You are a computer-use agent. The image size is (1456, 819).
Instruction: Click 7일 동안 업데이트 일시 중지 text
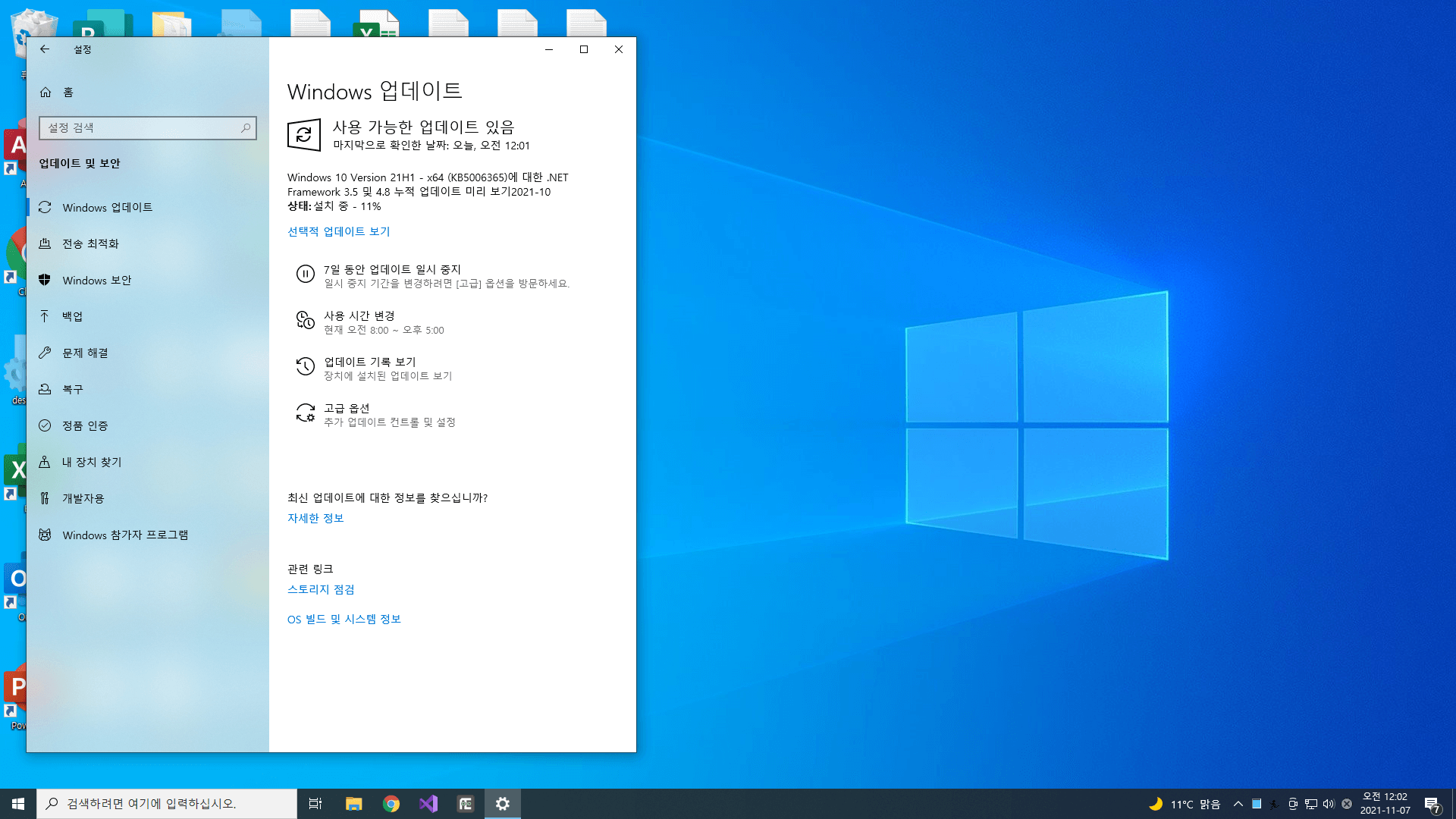(x=392, y=269)
